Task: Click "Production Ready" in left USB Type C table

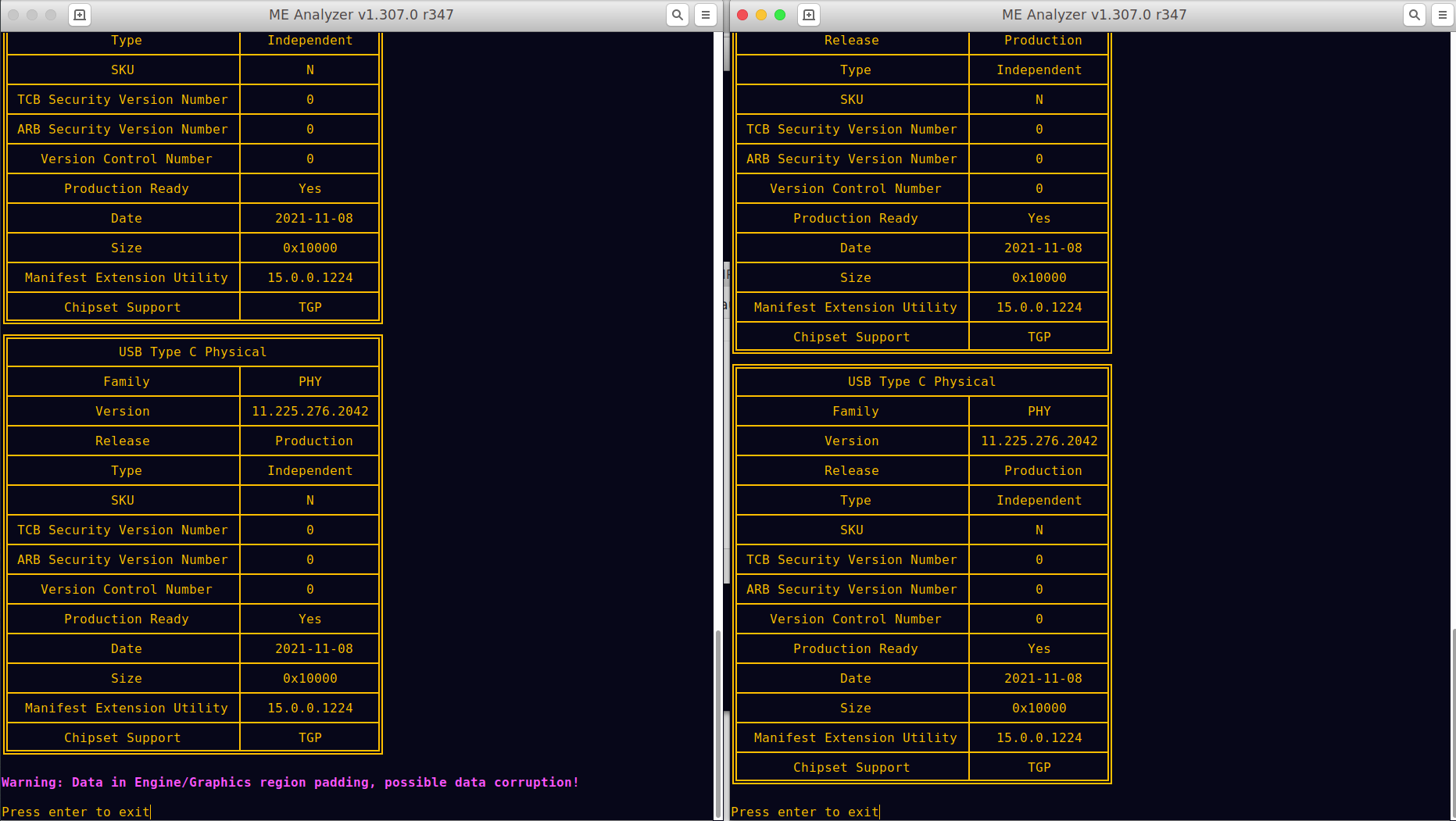Action: tap(127, 619)
